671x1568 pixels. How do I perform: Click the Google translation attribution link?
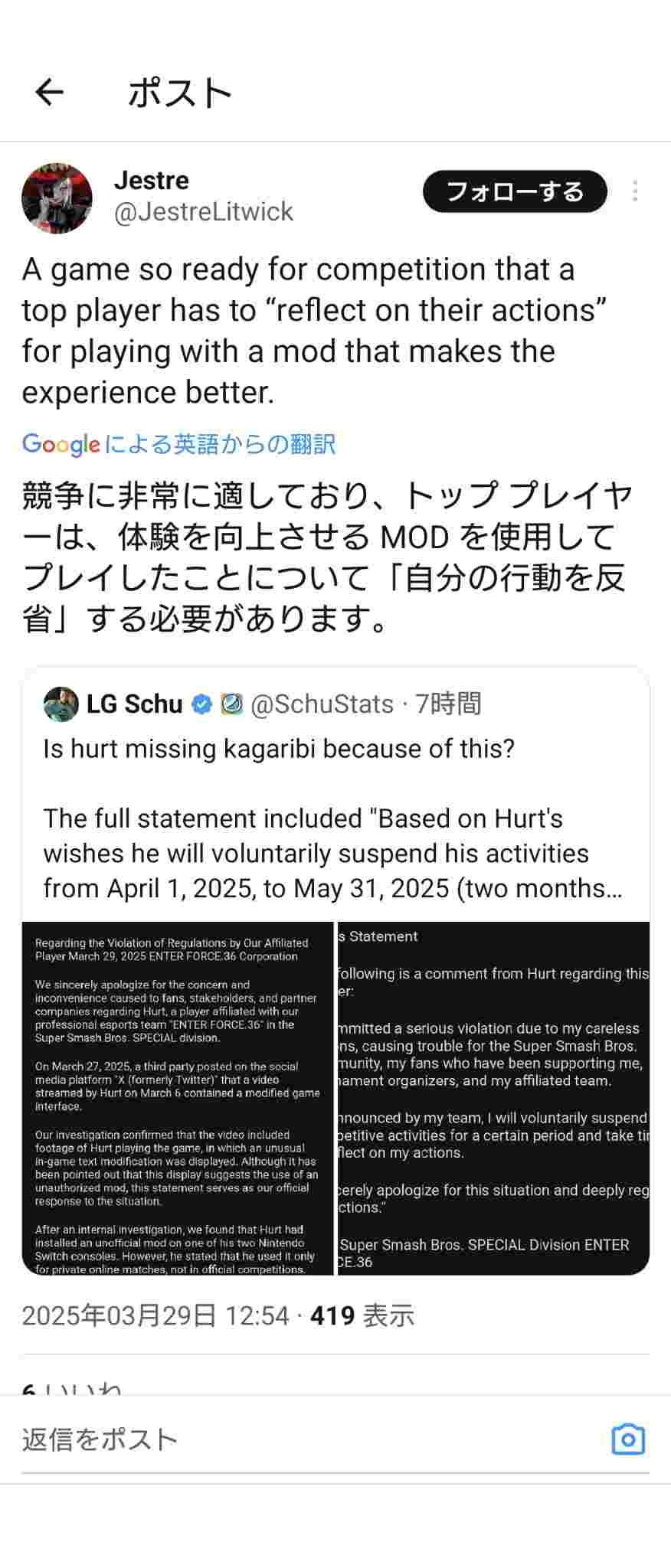point(178,444)
